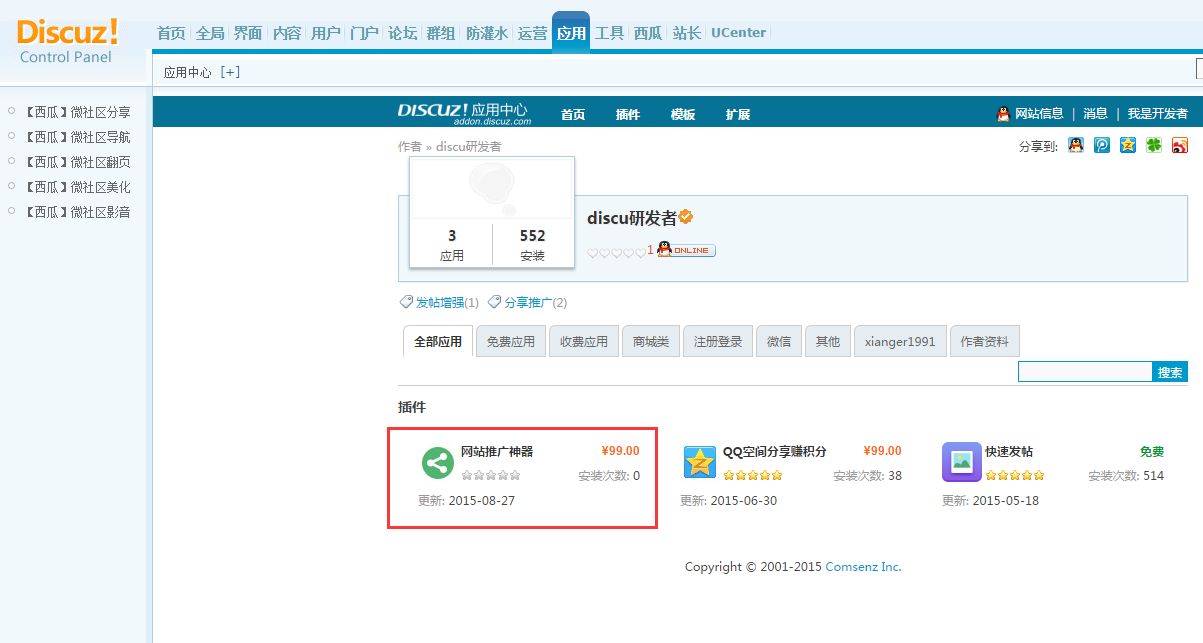The image size is (1203, 643).
Task: Open 【西瓜】微社区分享 in the sidebar
Action: (76, 112)
